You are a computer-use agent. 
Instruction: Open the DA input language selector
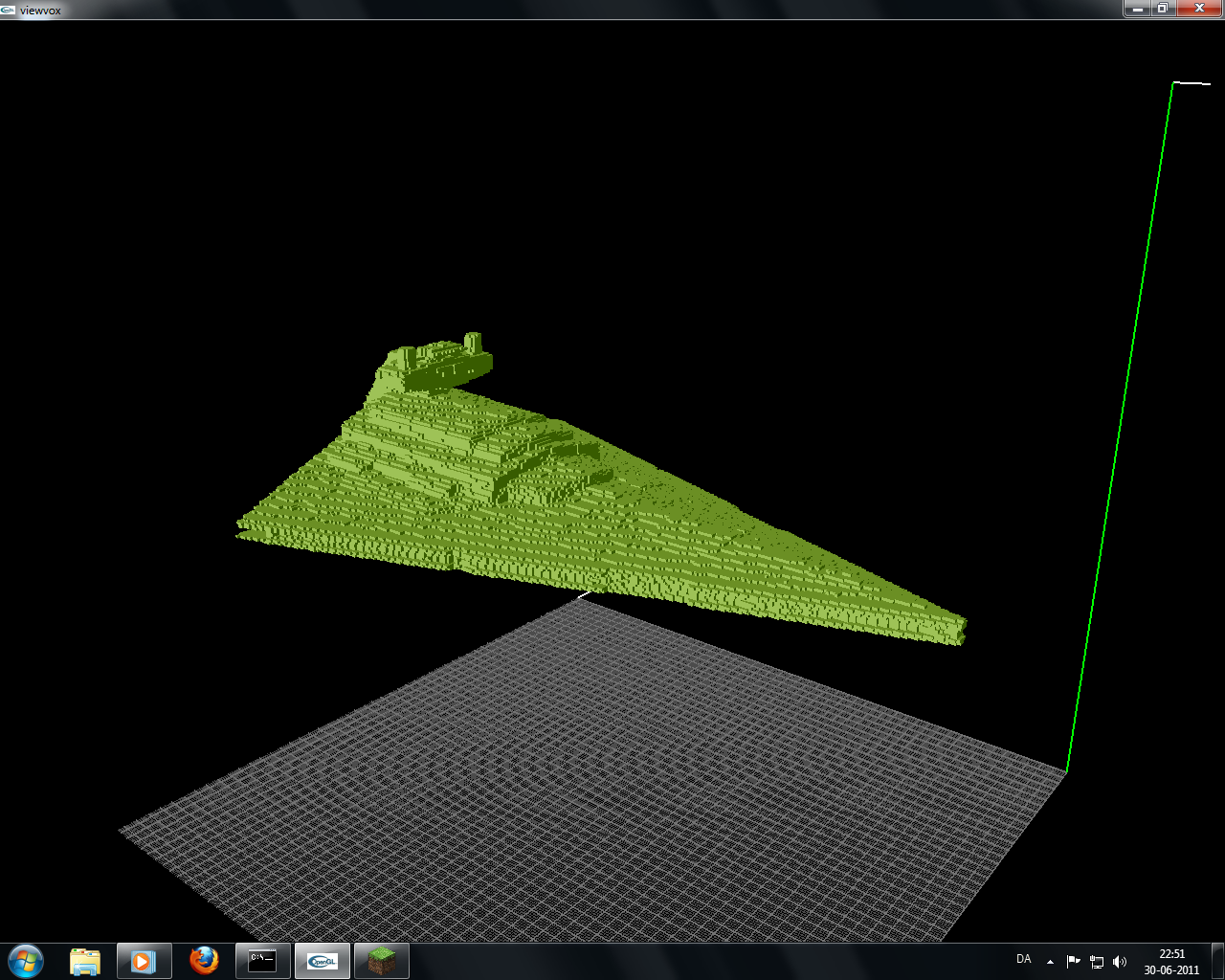1023,959
